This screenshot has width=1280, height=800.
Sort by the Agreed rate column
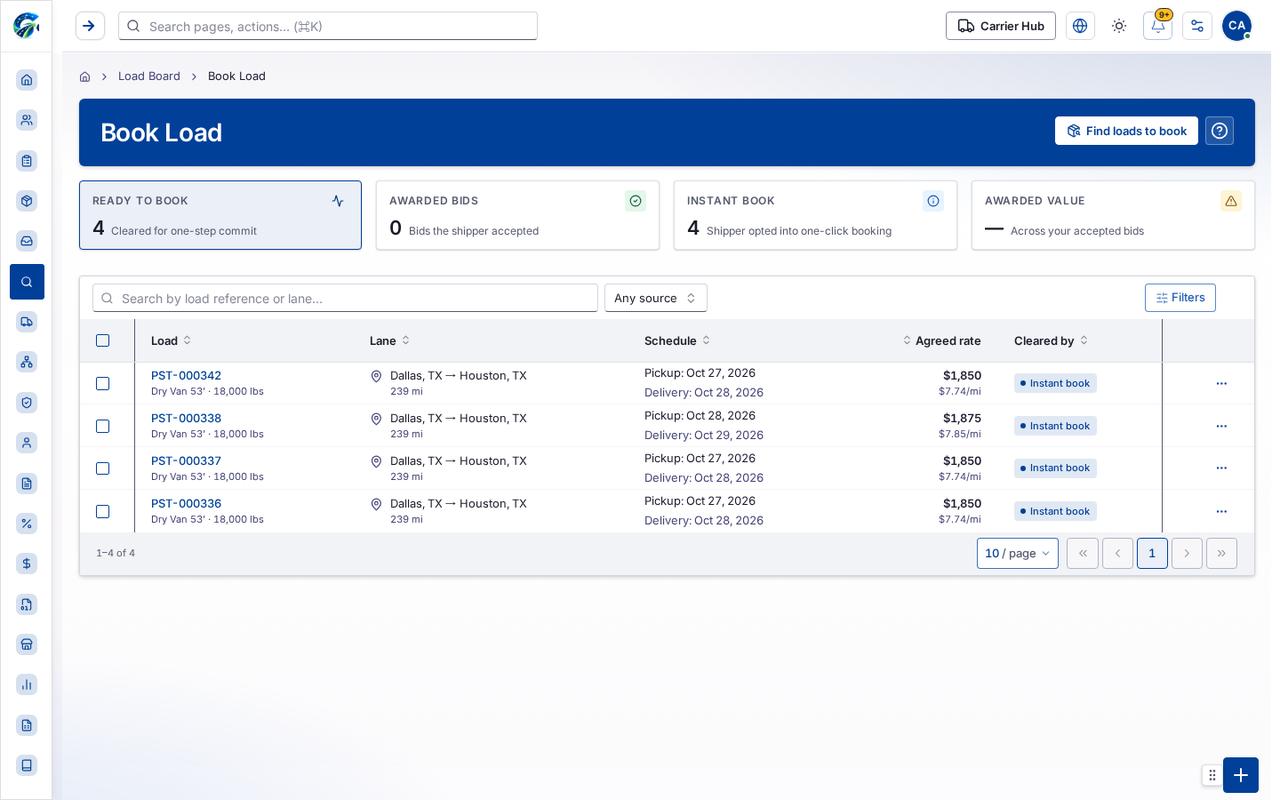[x=941, y=341]
